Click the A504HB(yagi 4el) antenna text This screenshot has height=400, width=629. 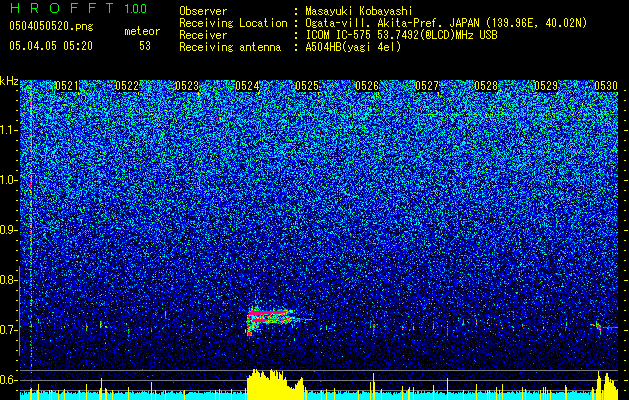[x=353, y=47]
